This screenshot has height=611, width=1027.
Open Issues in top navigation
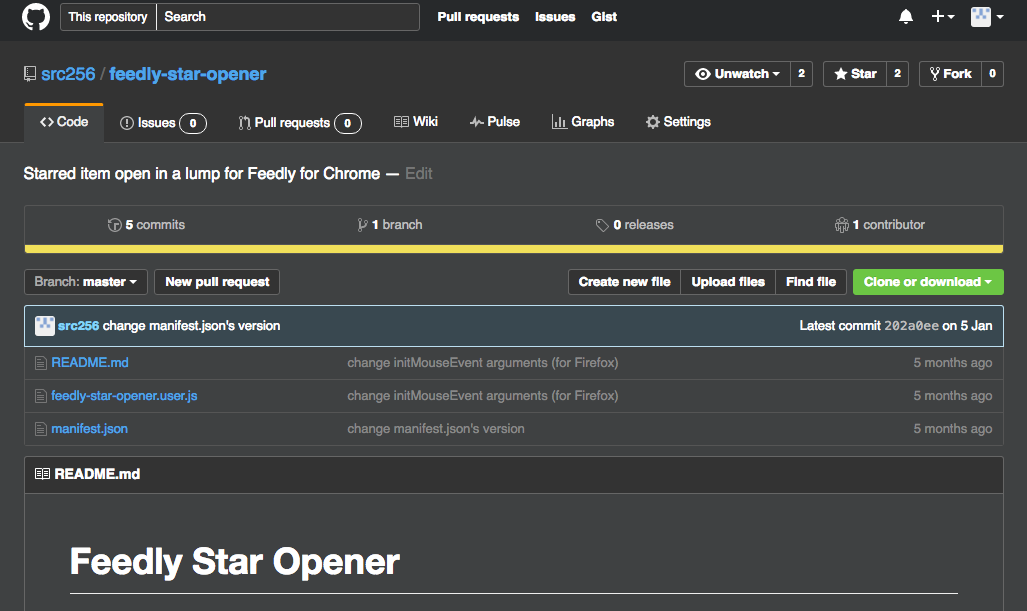(555, 16)
